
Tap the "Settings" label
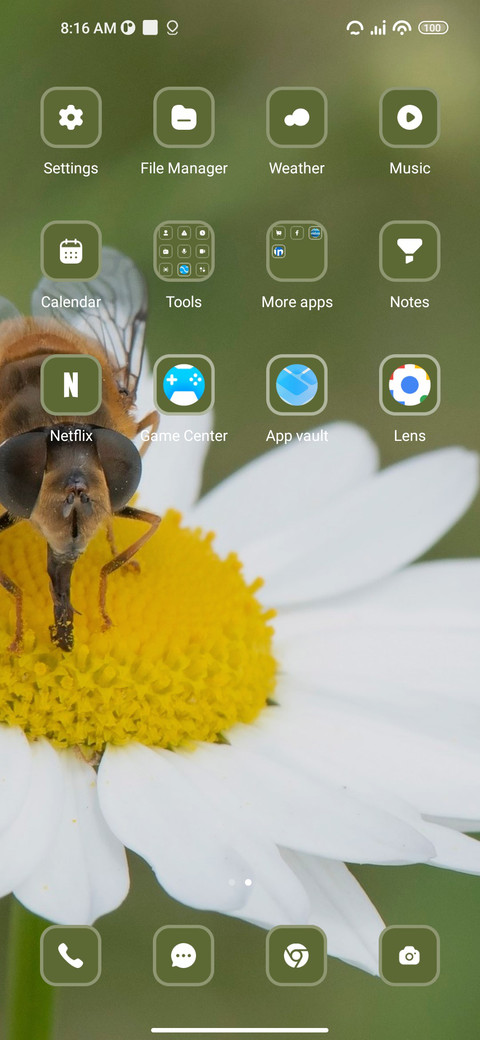click(71, 168)
